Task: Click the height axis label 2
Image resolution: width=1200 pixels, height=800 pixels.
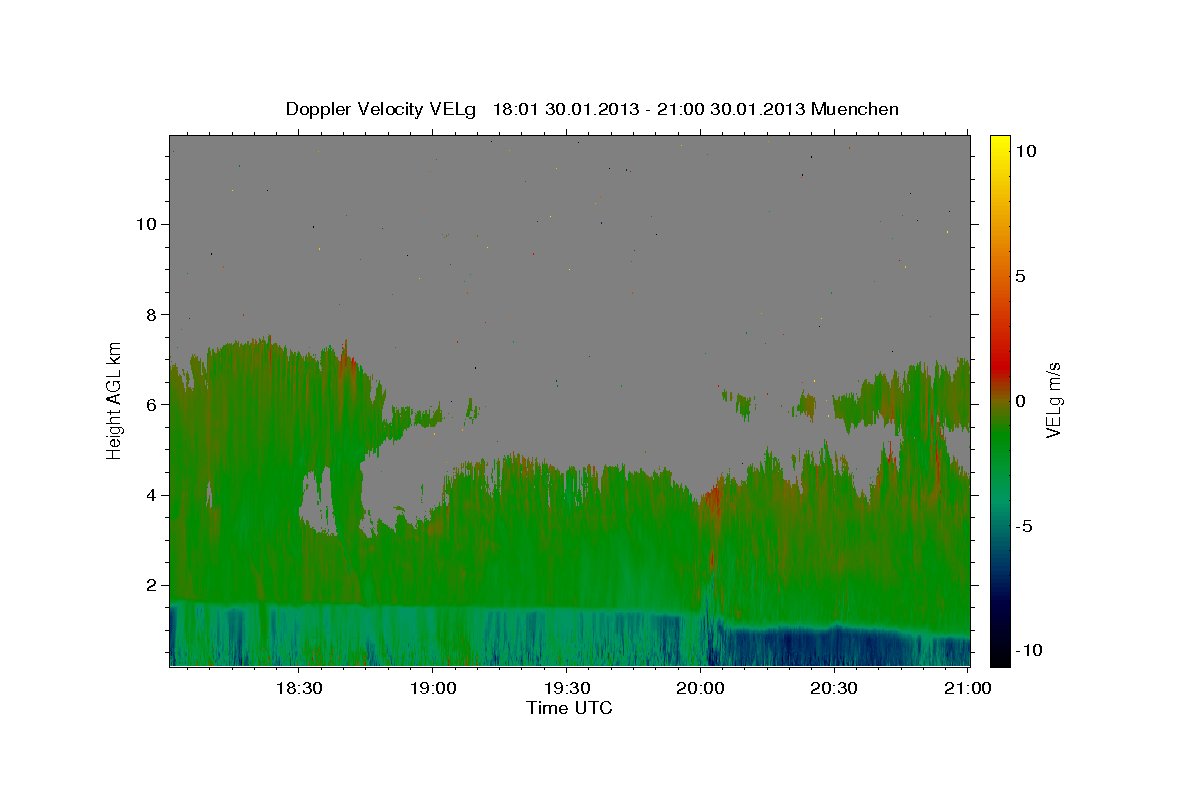Action: tap(152, 585)
